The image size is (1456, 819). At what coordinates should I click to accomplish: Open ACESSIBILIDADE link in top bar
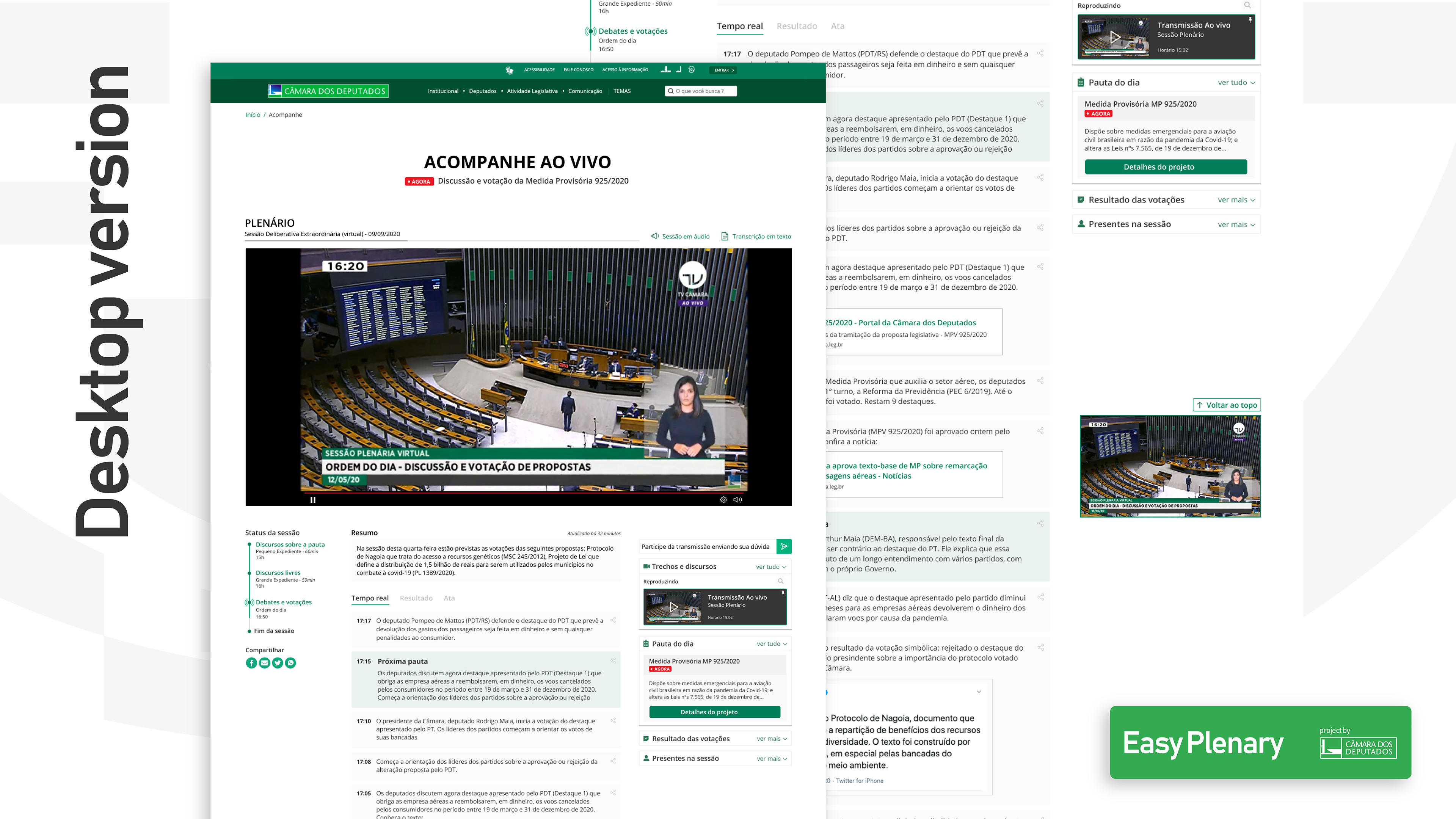click(x=539, y=70)
